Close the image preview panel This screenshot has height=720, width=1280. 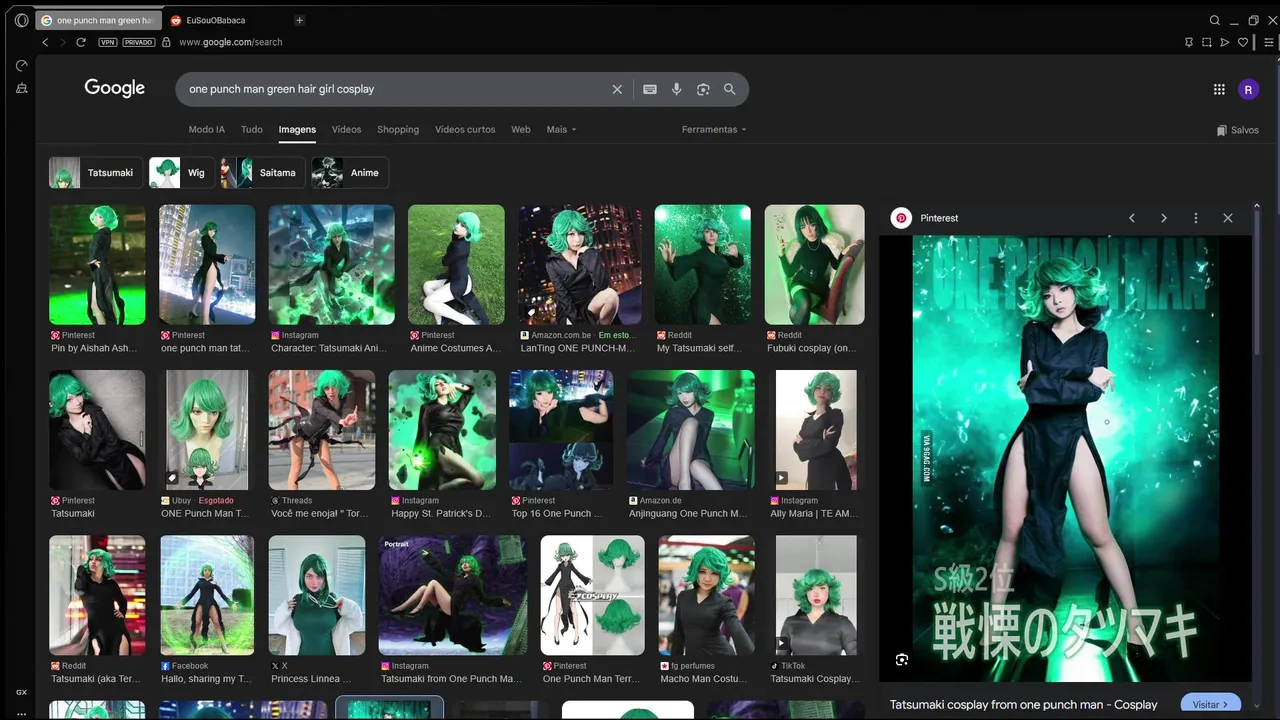click(x=1228, y=218)
